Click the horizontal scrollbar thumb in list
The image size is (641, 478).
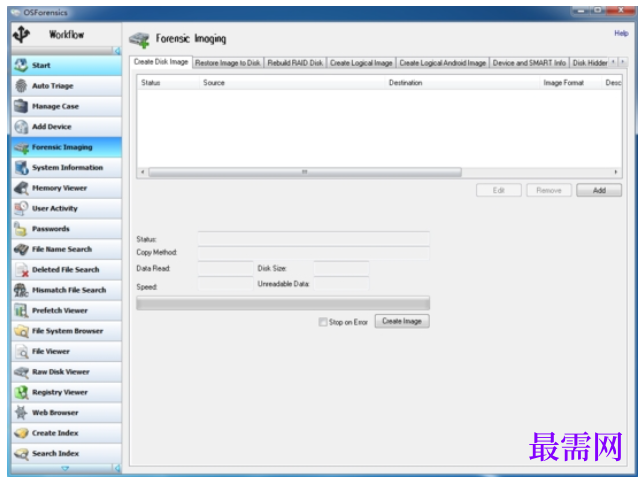click(305, 172)
